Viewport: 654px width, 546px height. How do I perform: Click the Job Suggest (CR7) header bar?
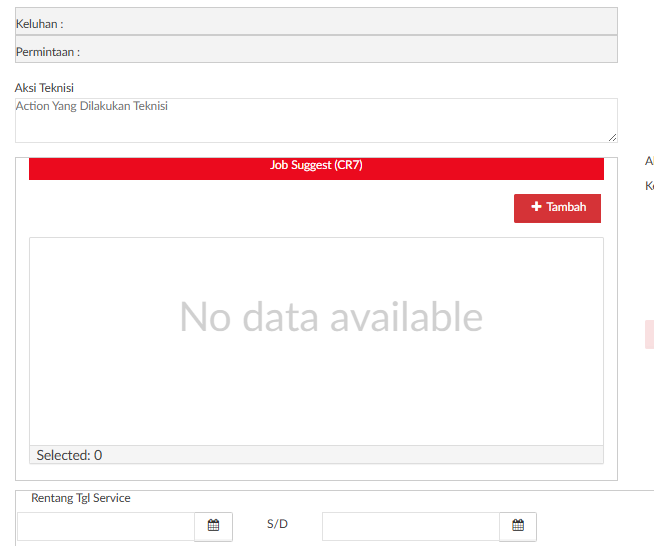click(316, 167)
